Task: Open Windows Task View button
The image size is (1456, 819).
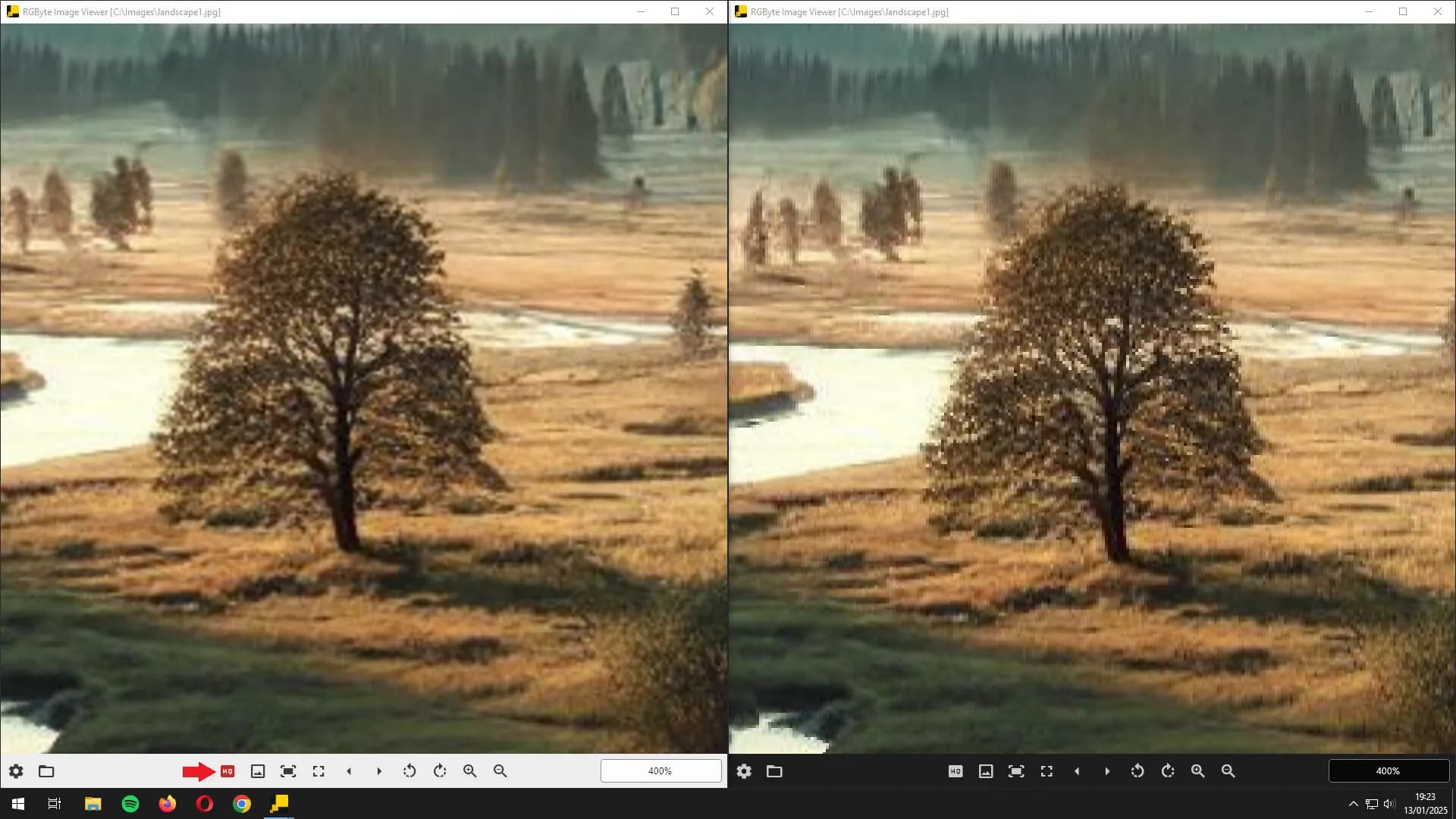Action: (55, 804)
